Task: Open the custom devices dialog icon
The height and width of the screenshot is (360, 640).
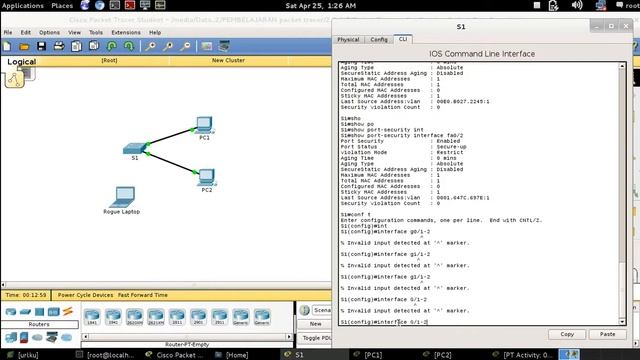Action: pos(224,46)
